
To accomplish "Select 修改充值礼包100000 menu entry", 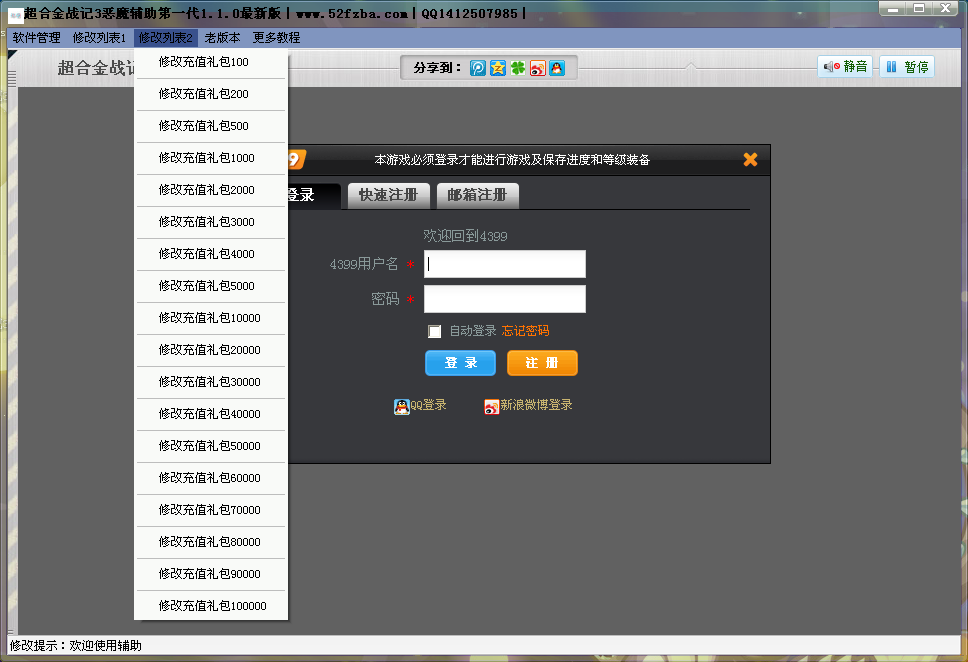I will [x=211, y=606].
